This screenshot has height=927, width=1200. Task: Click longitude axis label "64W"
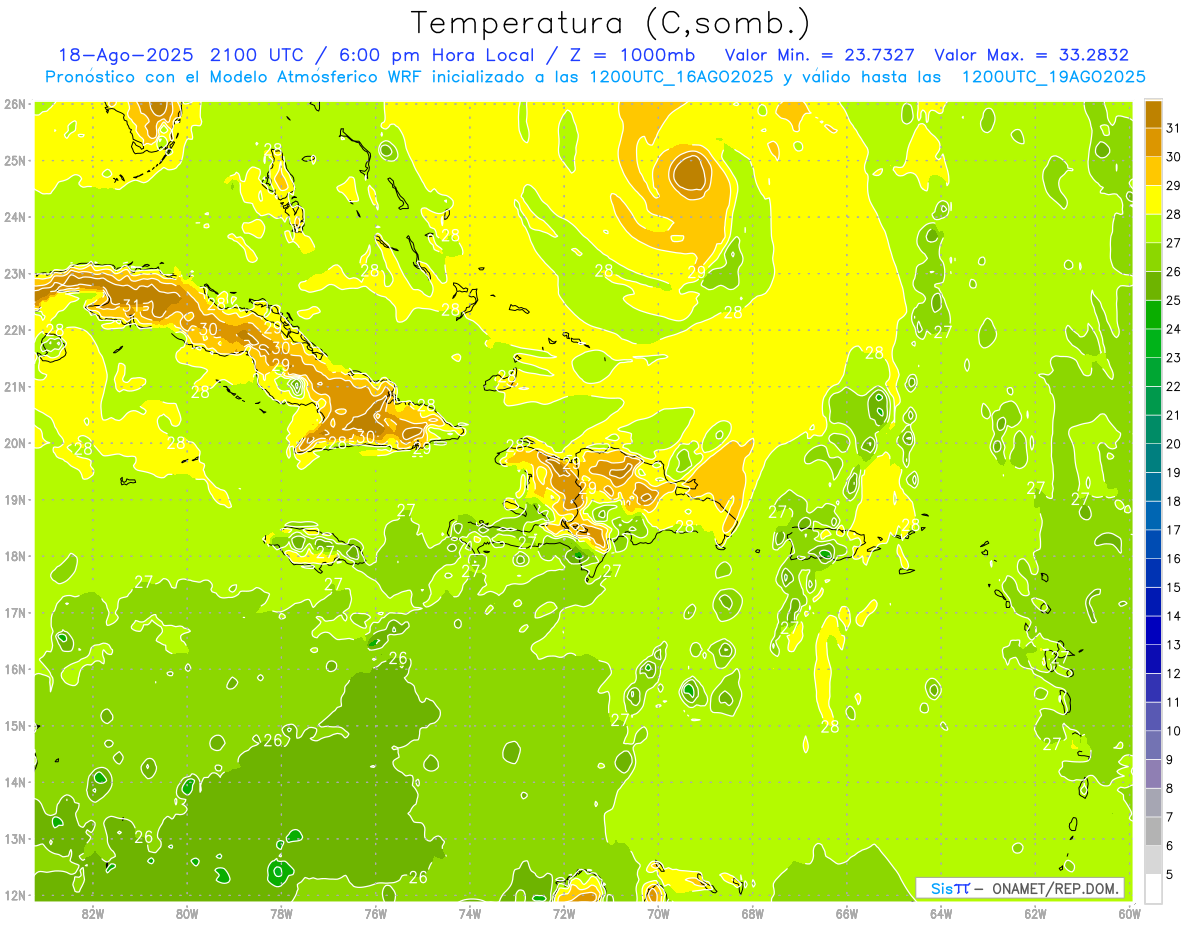[941, 912]
